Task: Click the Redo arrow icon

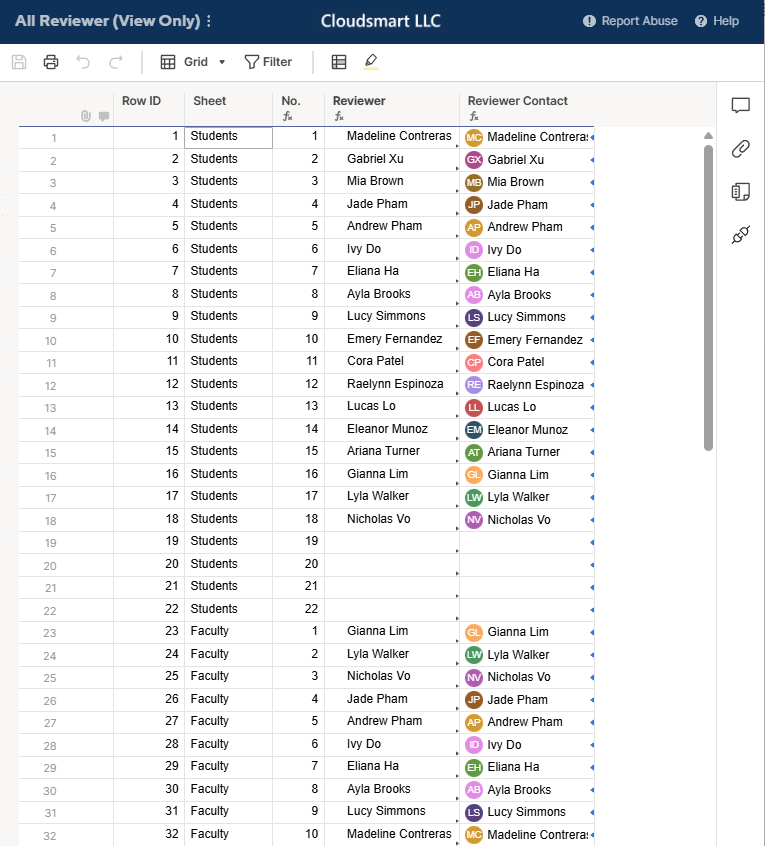Action: point(115,62)
